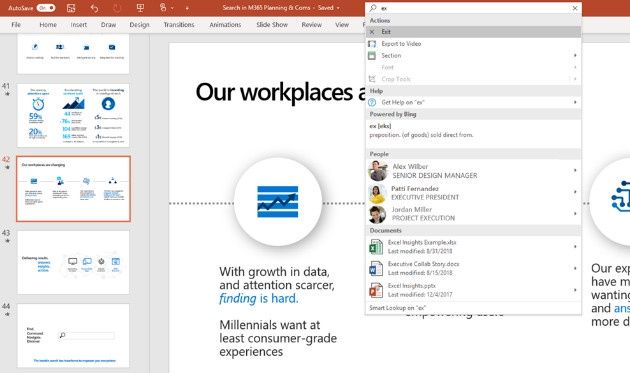Expand Jordan Miller's options arrow

pos(575,213)
